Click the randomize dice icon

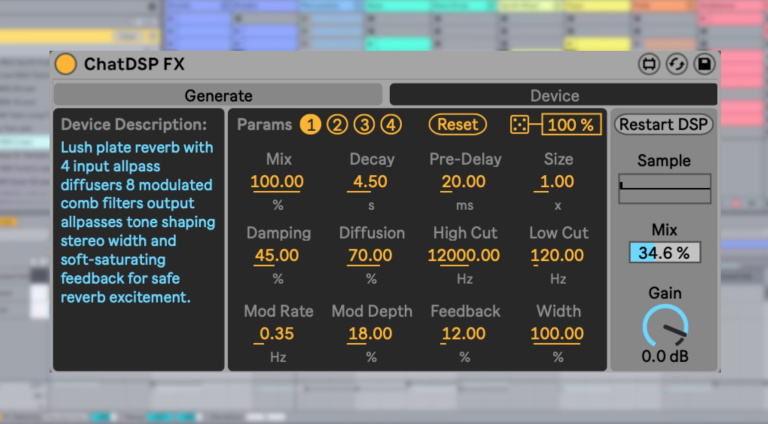[x=520, y=125]
